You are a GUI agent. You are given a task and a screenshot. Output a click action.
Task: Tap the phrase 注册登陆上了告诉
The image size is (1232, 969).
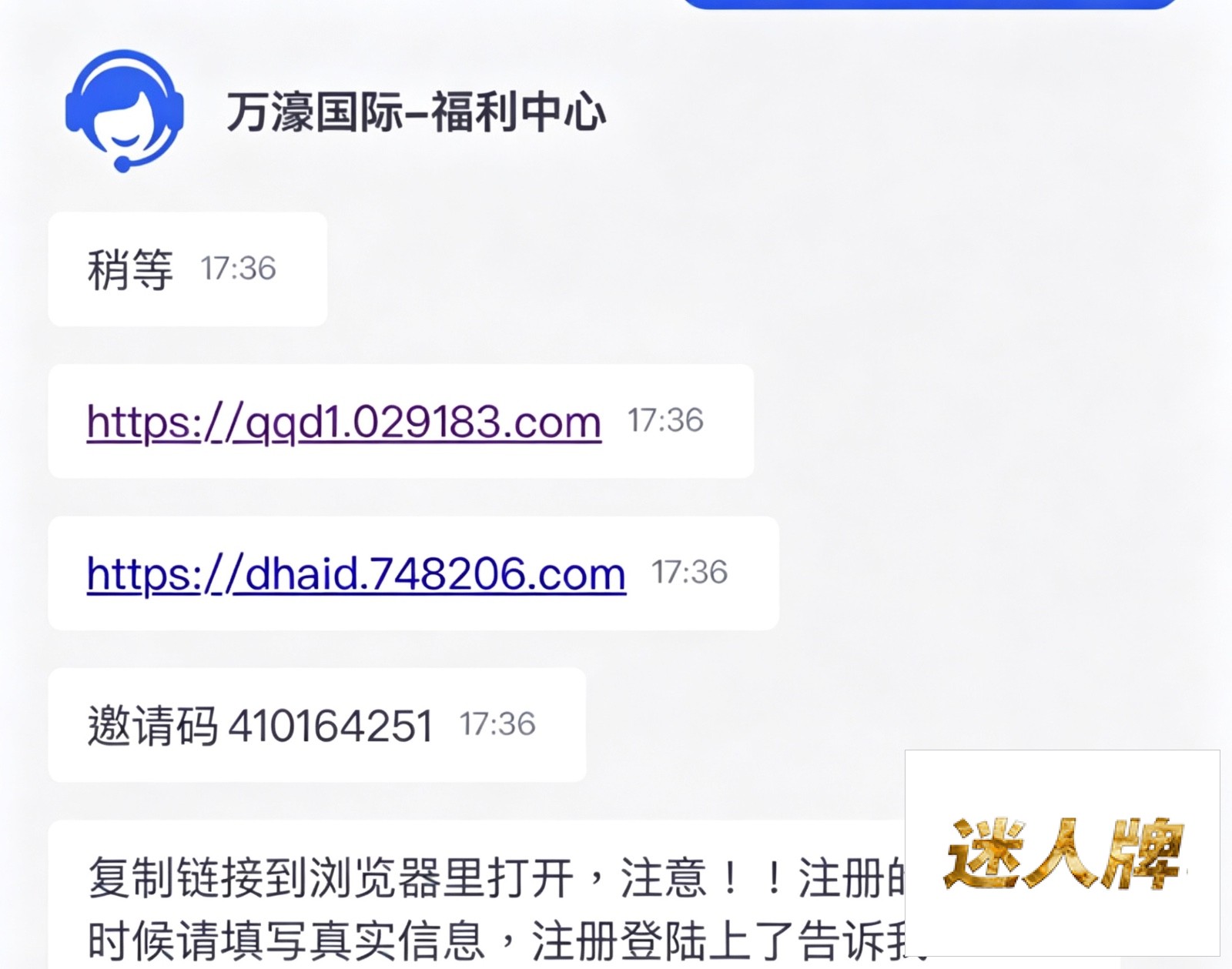coord(707,940)
